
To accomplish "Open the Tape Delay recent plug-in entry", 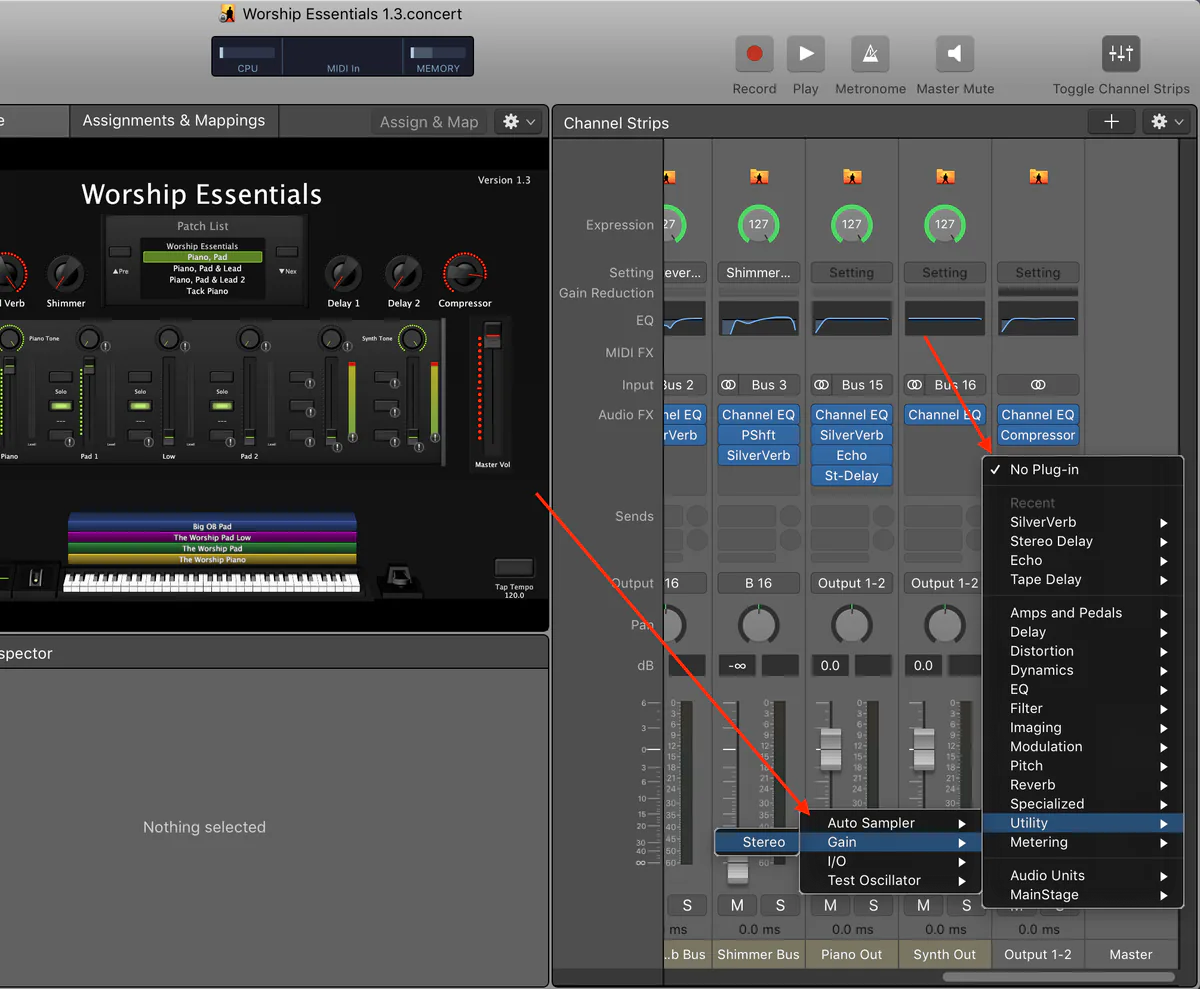I will click(1083, 580).
